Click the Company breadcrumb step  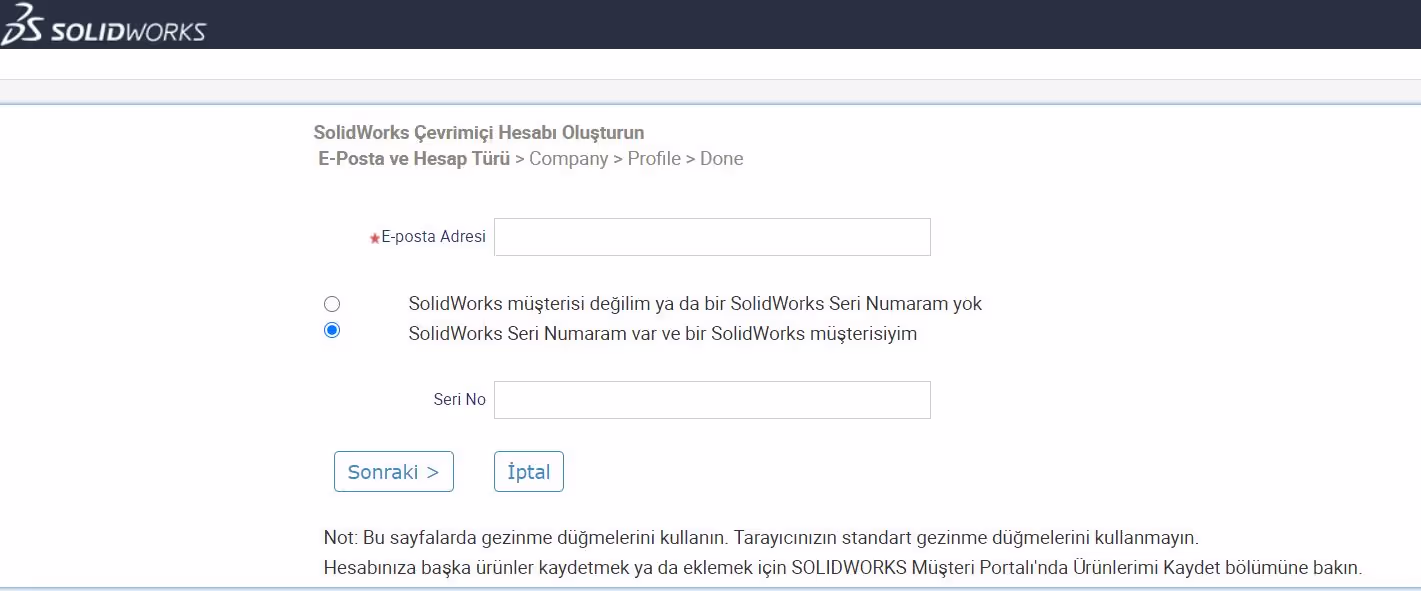pyautogui.click(x=569, y=159)
